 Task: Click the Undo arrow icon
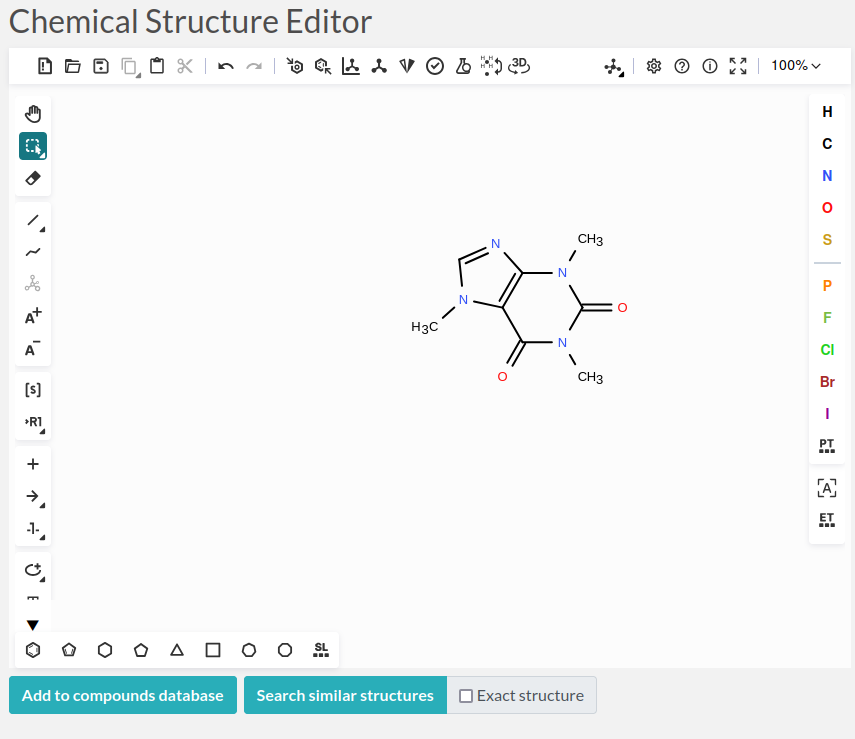pyautogui.click(x=226, y=66)
